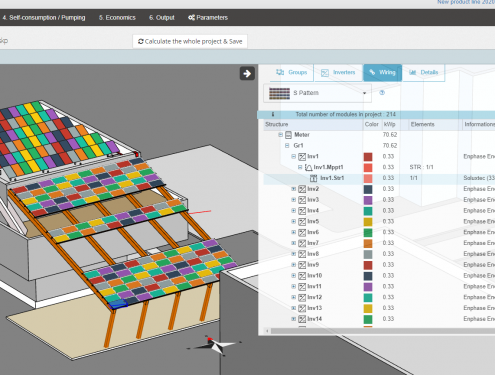Click the Inv1.Str1 string icon
Viewport: 495px width, 375px height.
click(313, 178)
